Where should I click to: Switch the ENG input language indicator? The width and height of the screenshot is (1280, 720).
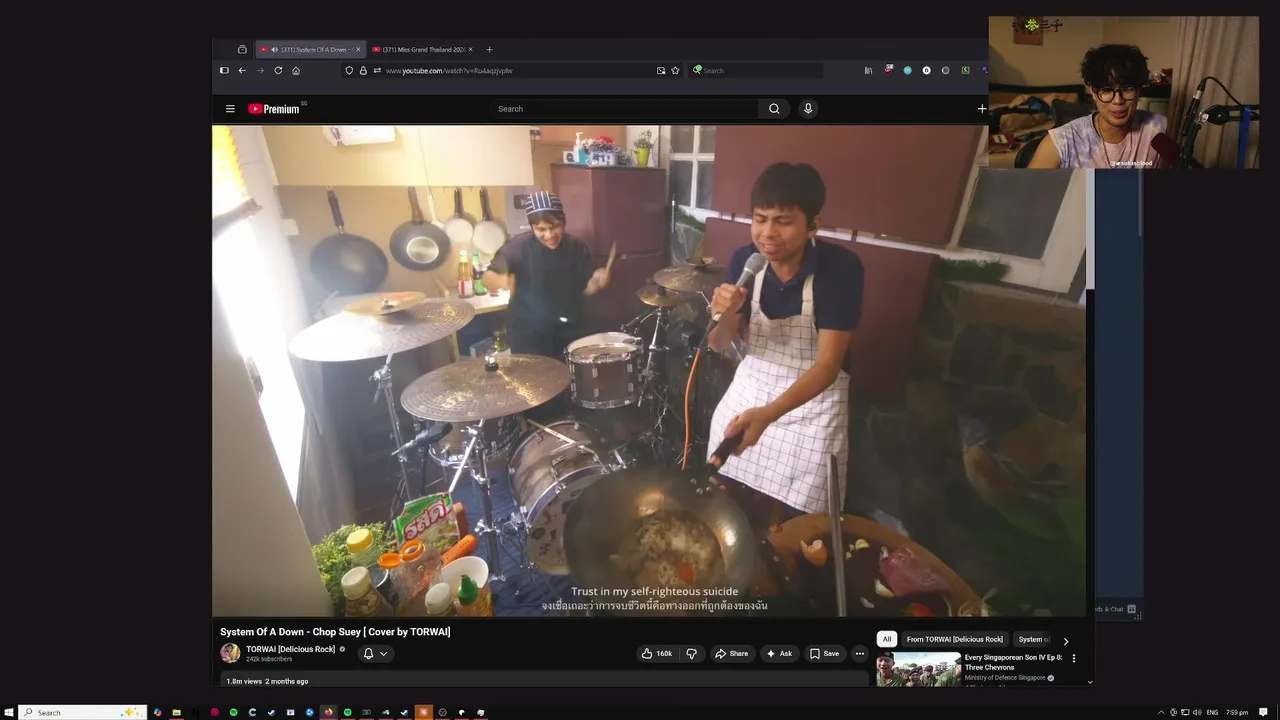coord(1212,712)
